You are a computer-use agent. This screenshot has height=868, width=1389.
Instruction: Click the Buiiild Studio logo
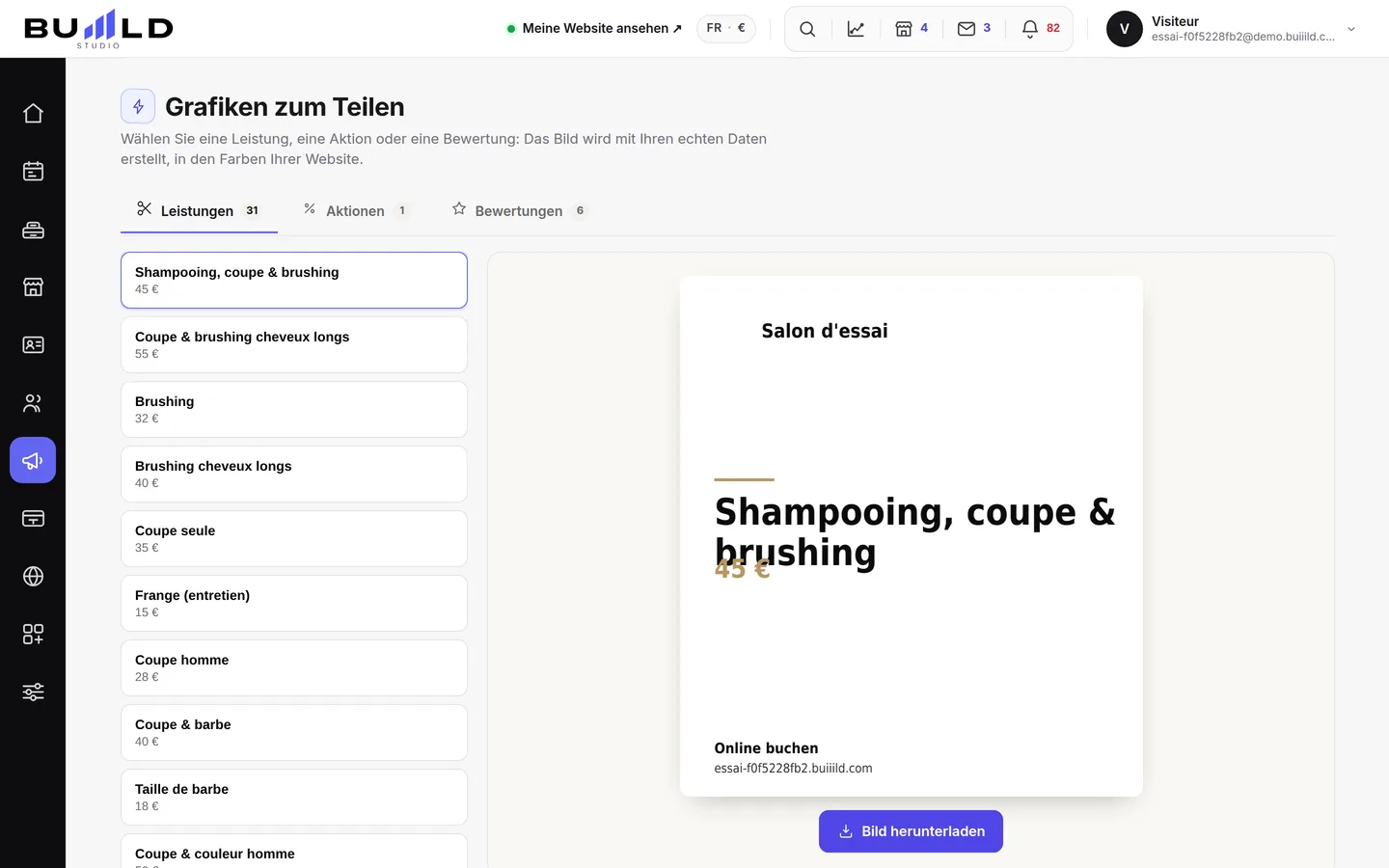click(98, 29)
